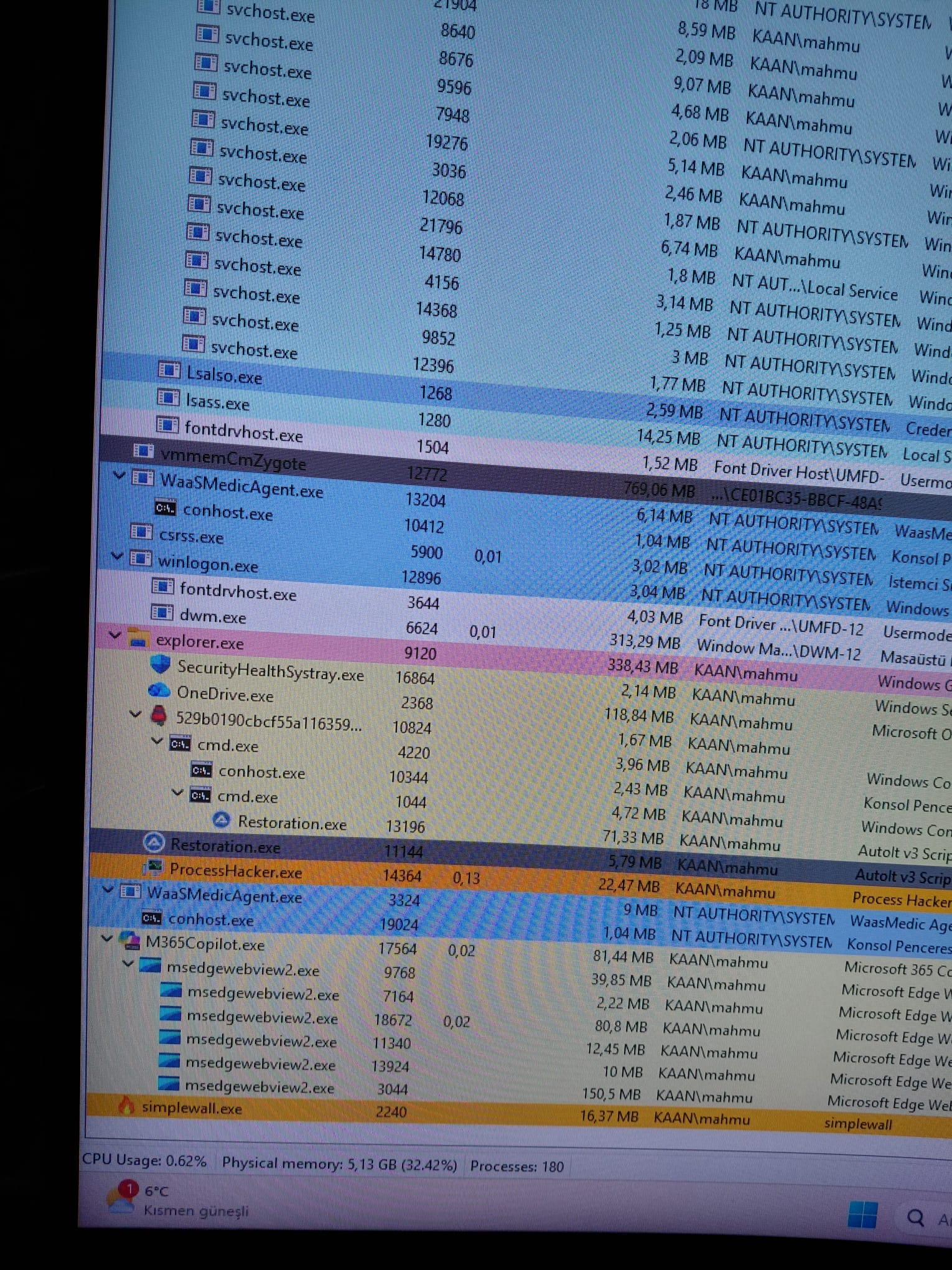Viewport: 952px width, 1270px height.
Task: Click the memory value 313,29 MB
Action: [x=645, y=642]
